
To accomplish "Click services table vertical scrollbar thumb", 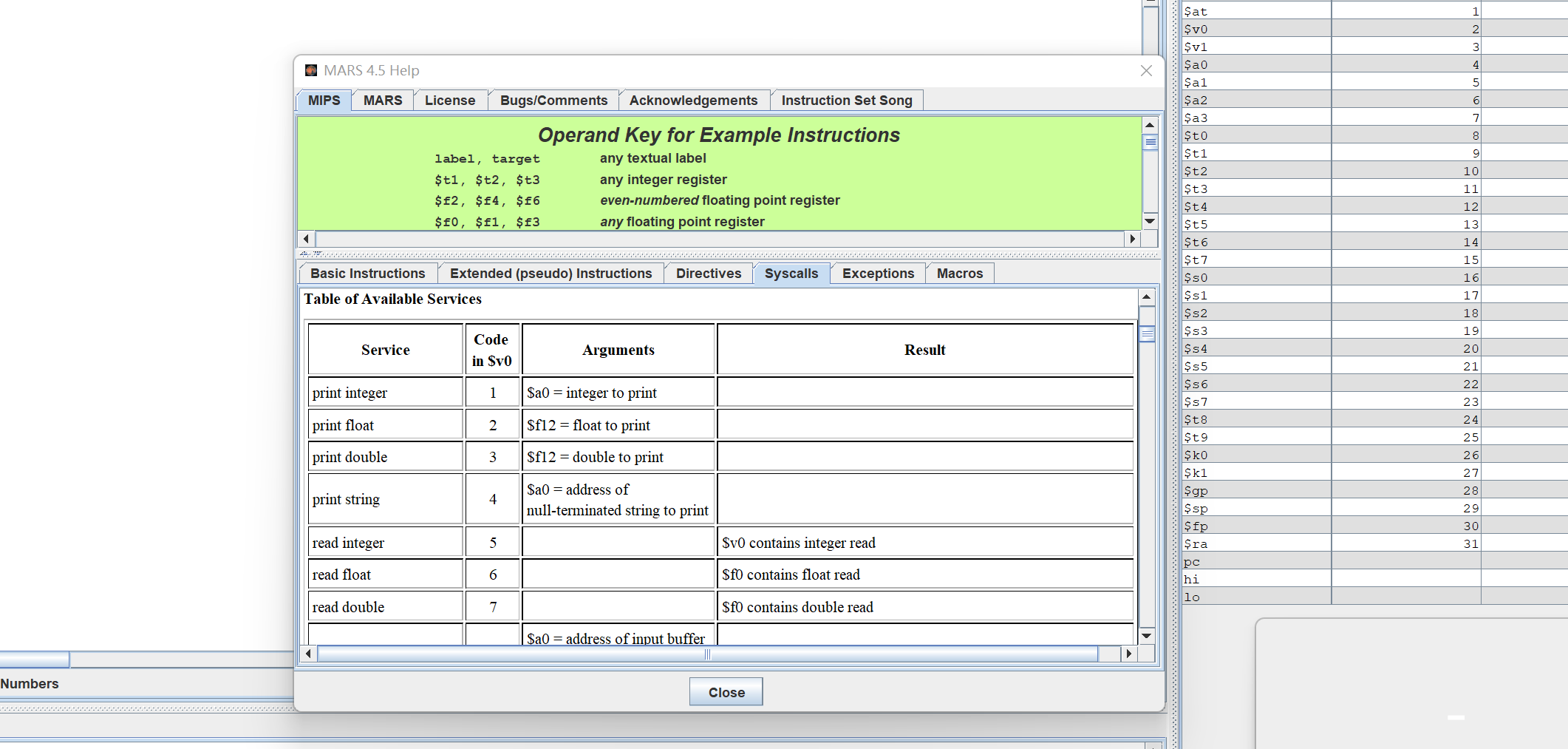I will pyautogui.click(x=1147, y=334).
